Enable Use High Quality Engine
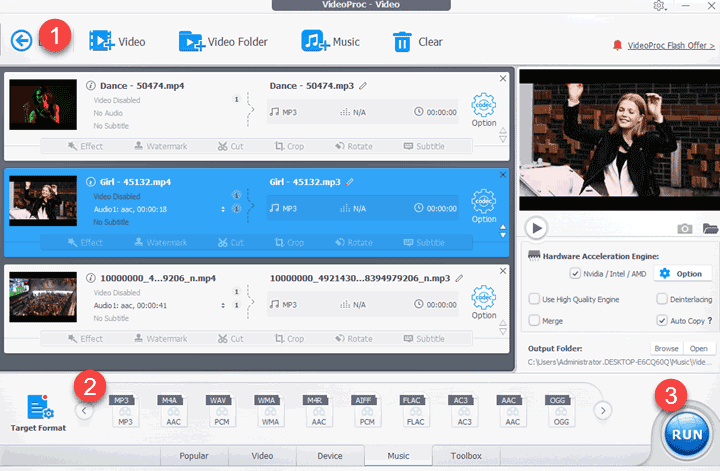 [x=534, y=299]
